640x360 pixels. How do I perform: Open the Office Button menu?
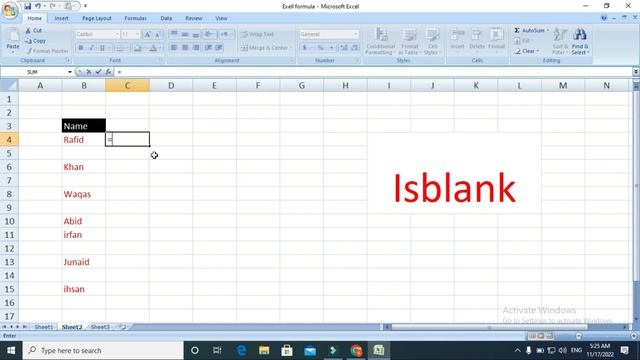[x=10, y=10]
